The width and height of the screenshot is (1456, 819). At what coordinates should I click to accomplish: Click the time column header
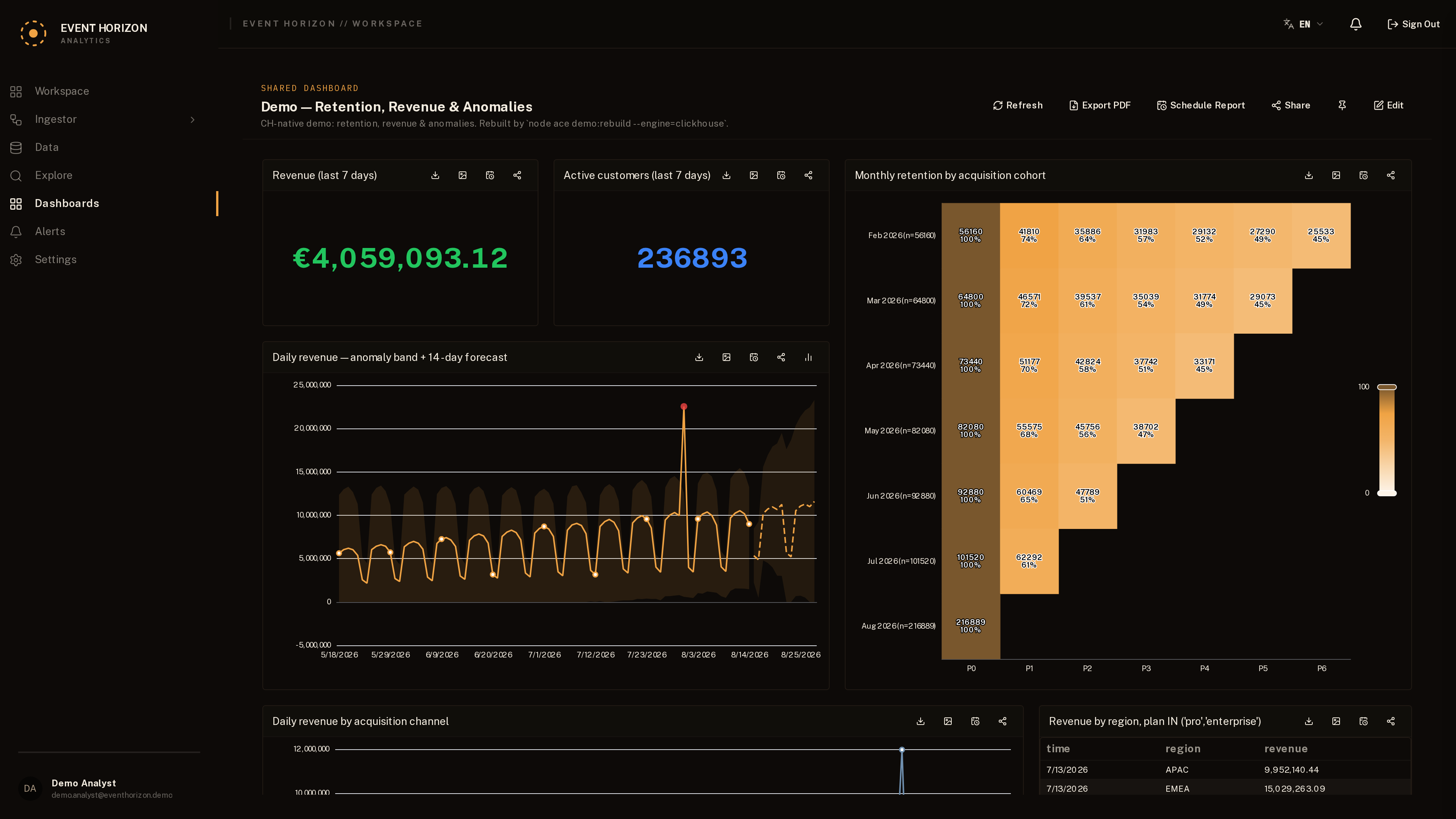(1057, 748)
